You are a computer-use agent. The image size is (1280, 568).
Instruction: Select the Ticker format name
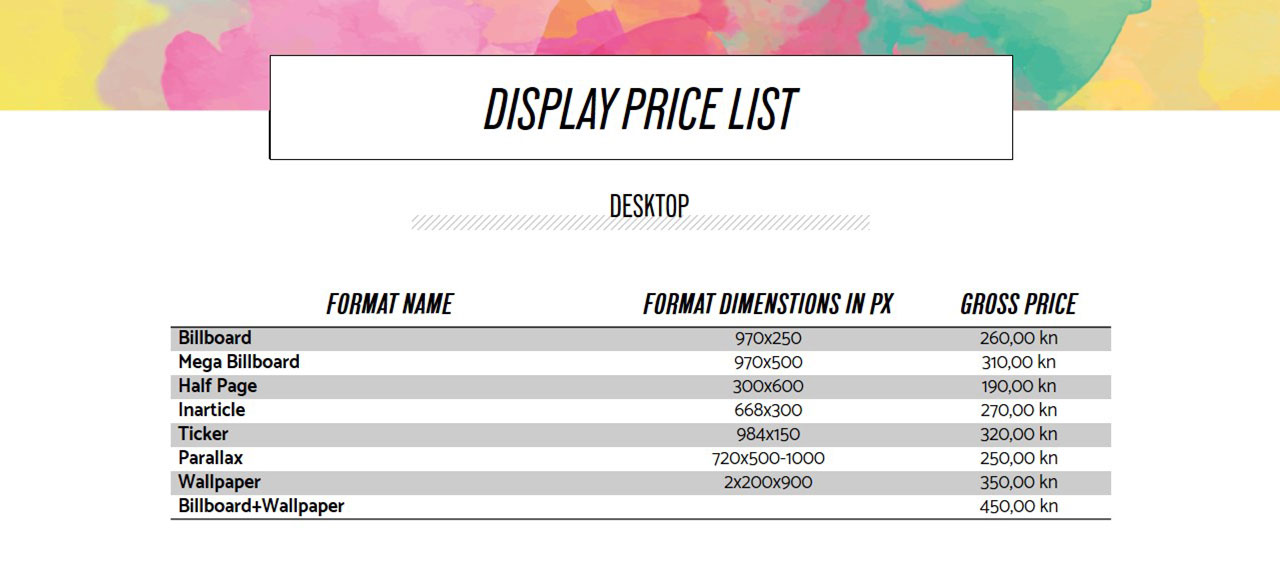[x=203, y=434]
